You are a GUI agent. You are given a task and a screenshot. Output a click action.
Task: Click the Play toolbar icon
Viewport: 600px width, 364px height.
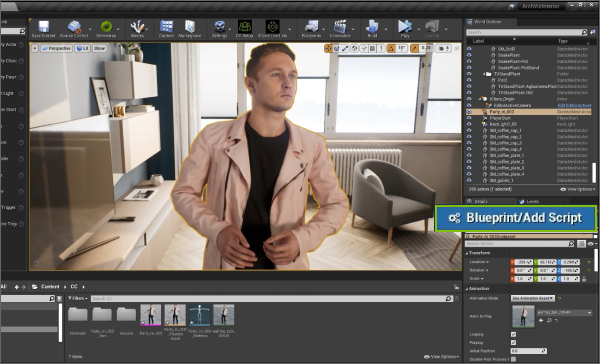(404, 27)
